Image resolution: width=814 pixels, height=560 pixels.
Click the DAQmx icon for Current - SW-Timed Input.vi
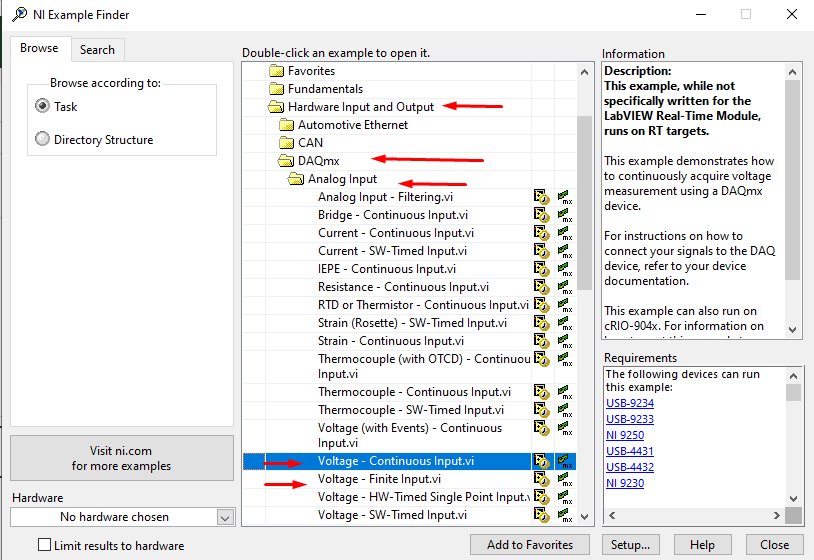(565, 251)
